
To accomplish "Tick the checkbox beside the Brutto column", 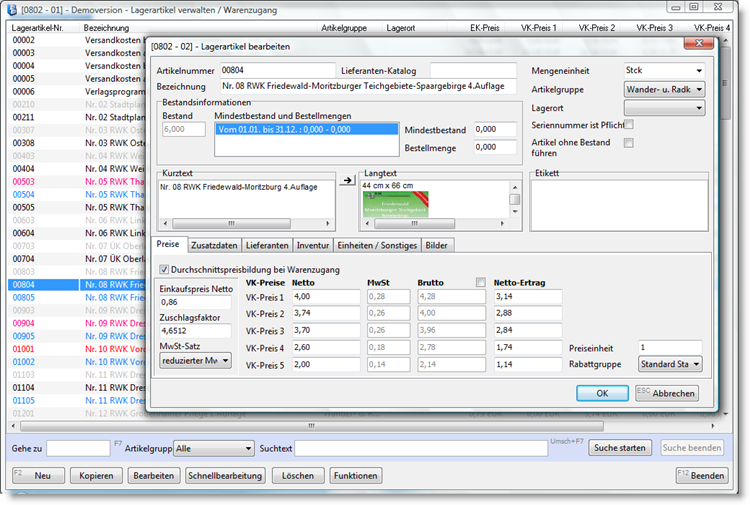I will click(481, 282).
